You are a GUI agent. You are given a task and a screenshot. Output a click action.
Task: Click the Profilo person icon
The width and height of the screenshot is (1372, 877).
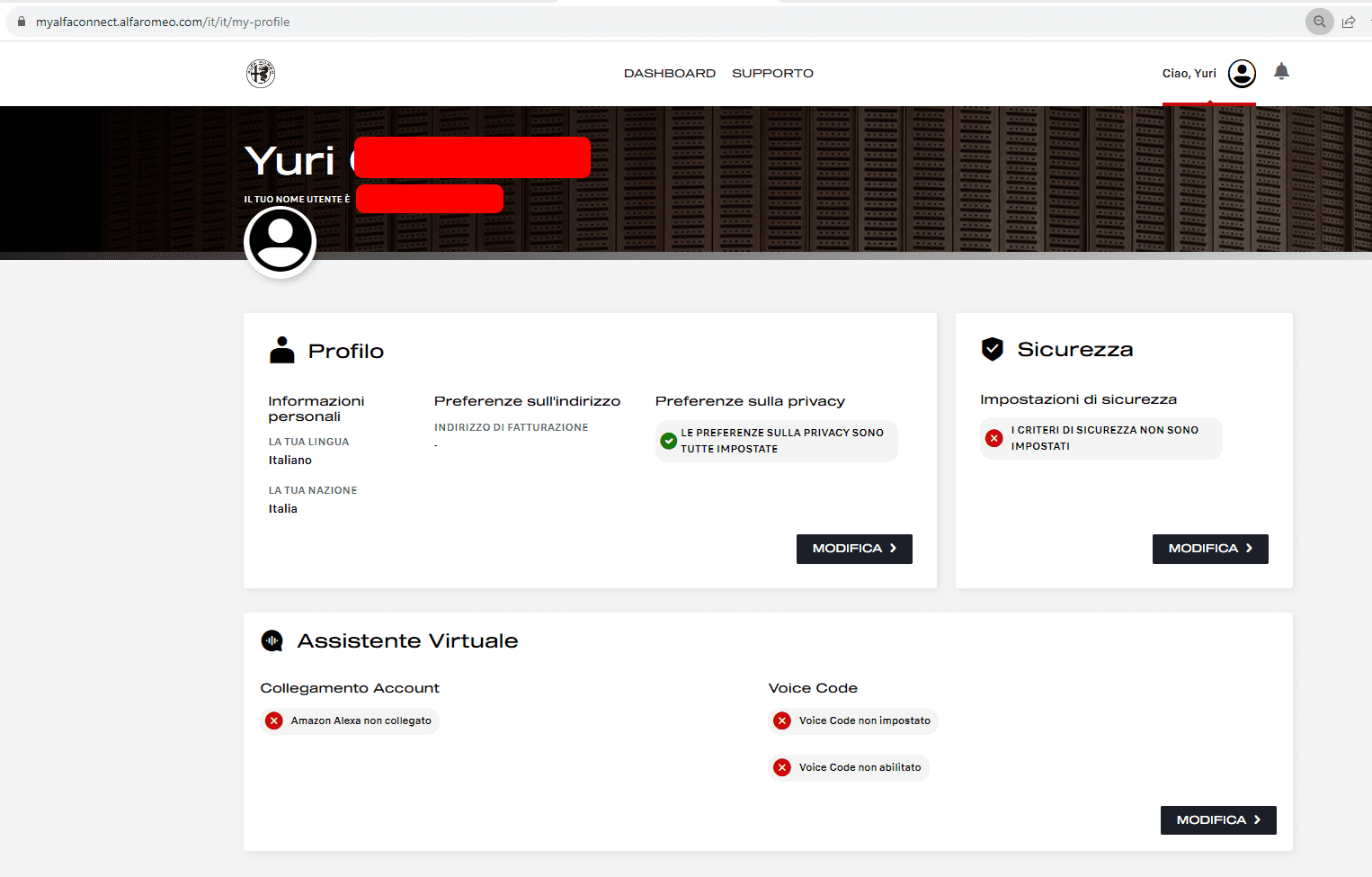click(282, 351)
